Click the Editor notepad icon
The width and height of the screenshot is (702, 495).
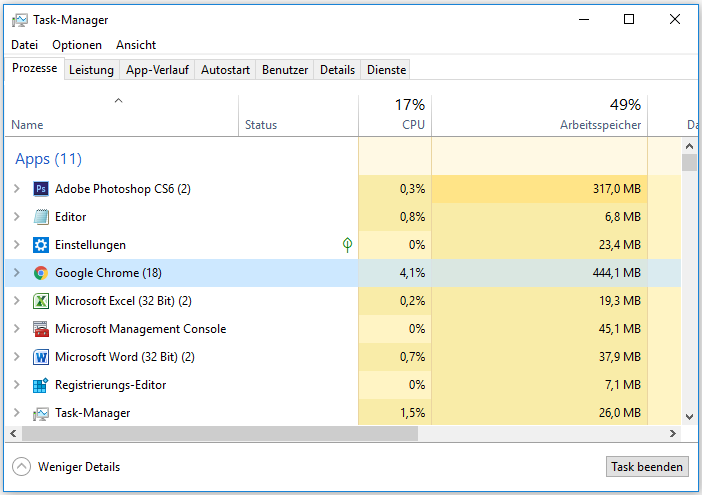(41, 217)
